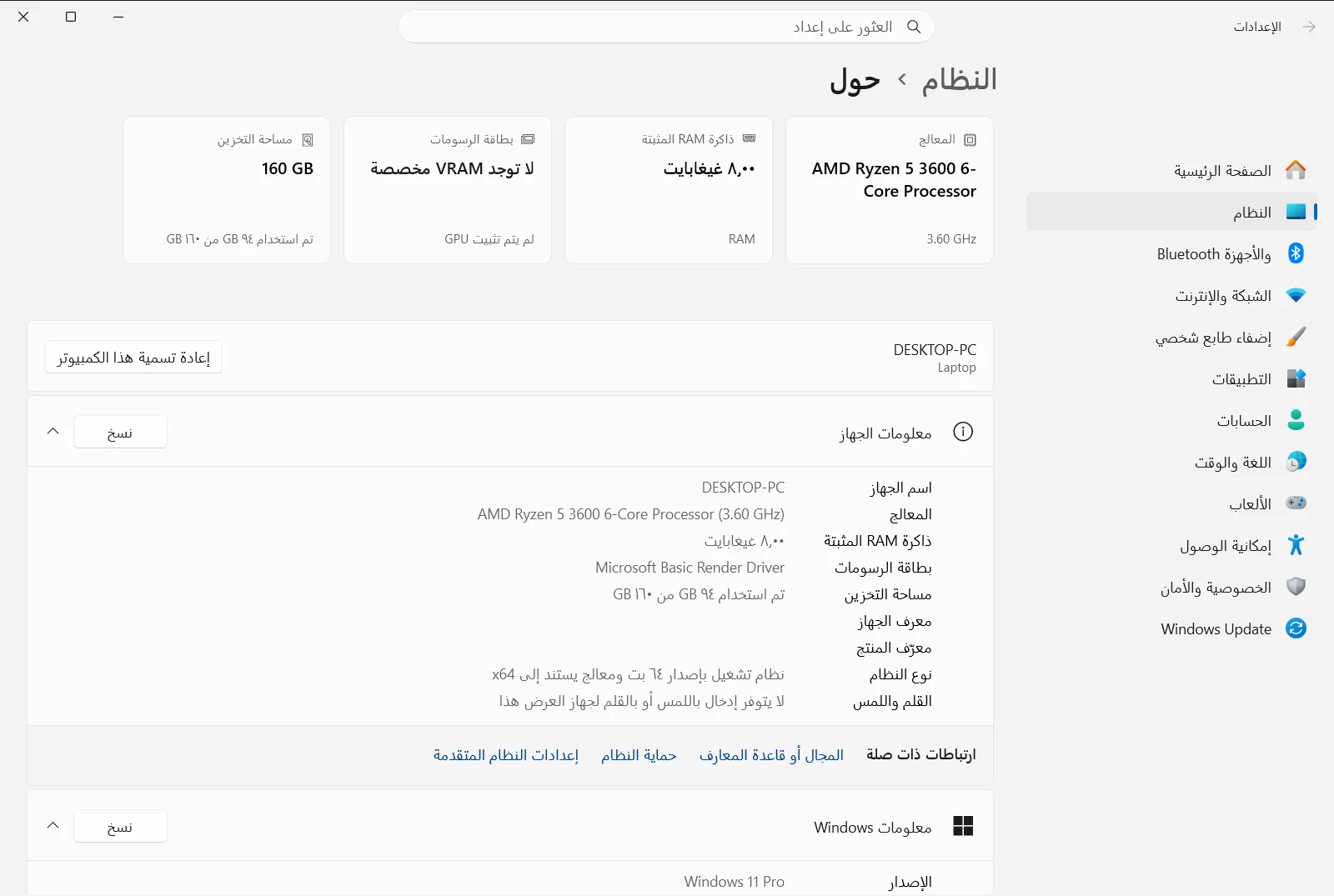
Task: Click the RAM icon on ذاكرة RAM card
Action: tap(749, 139)
